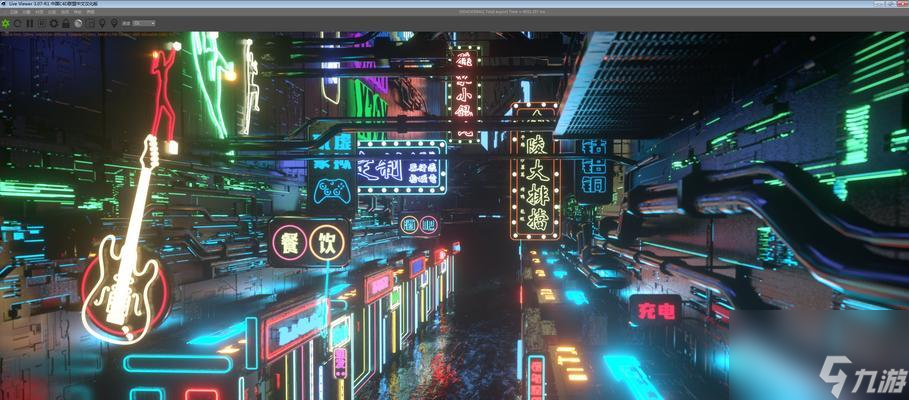This screenshot has width=909, height=400.
Task: Toggle clay mode sphere icon
Action: (x=78, y=22)
